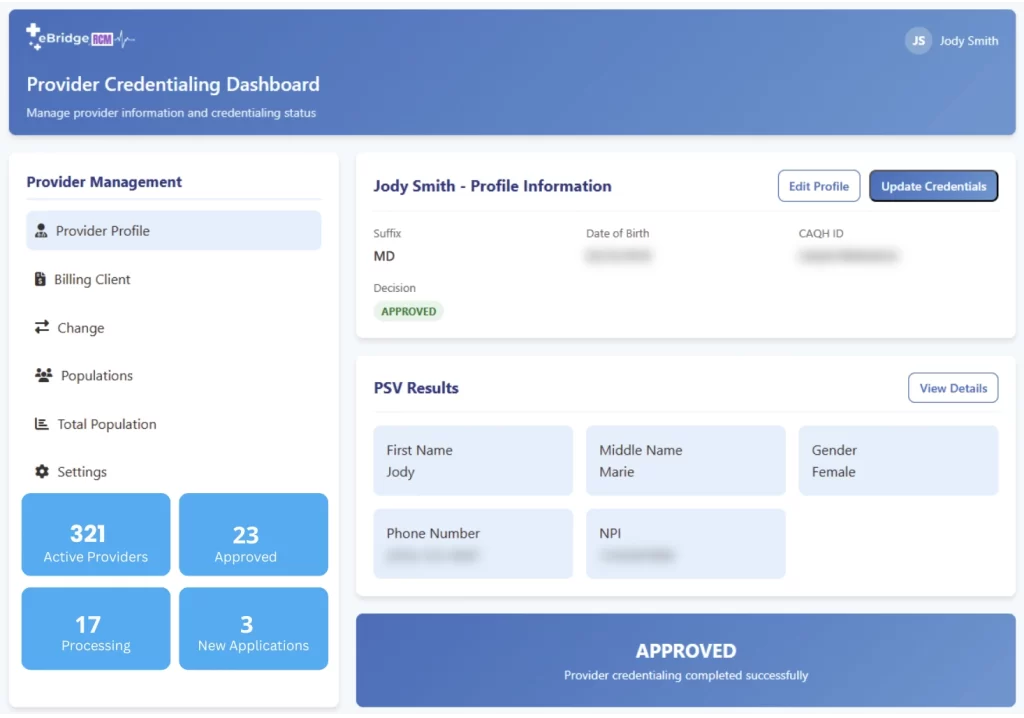Screen dimensions: 1024x718
Task: Select the PSV Results section header
Action: (416, 388)
